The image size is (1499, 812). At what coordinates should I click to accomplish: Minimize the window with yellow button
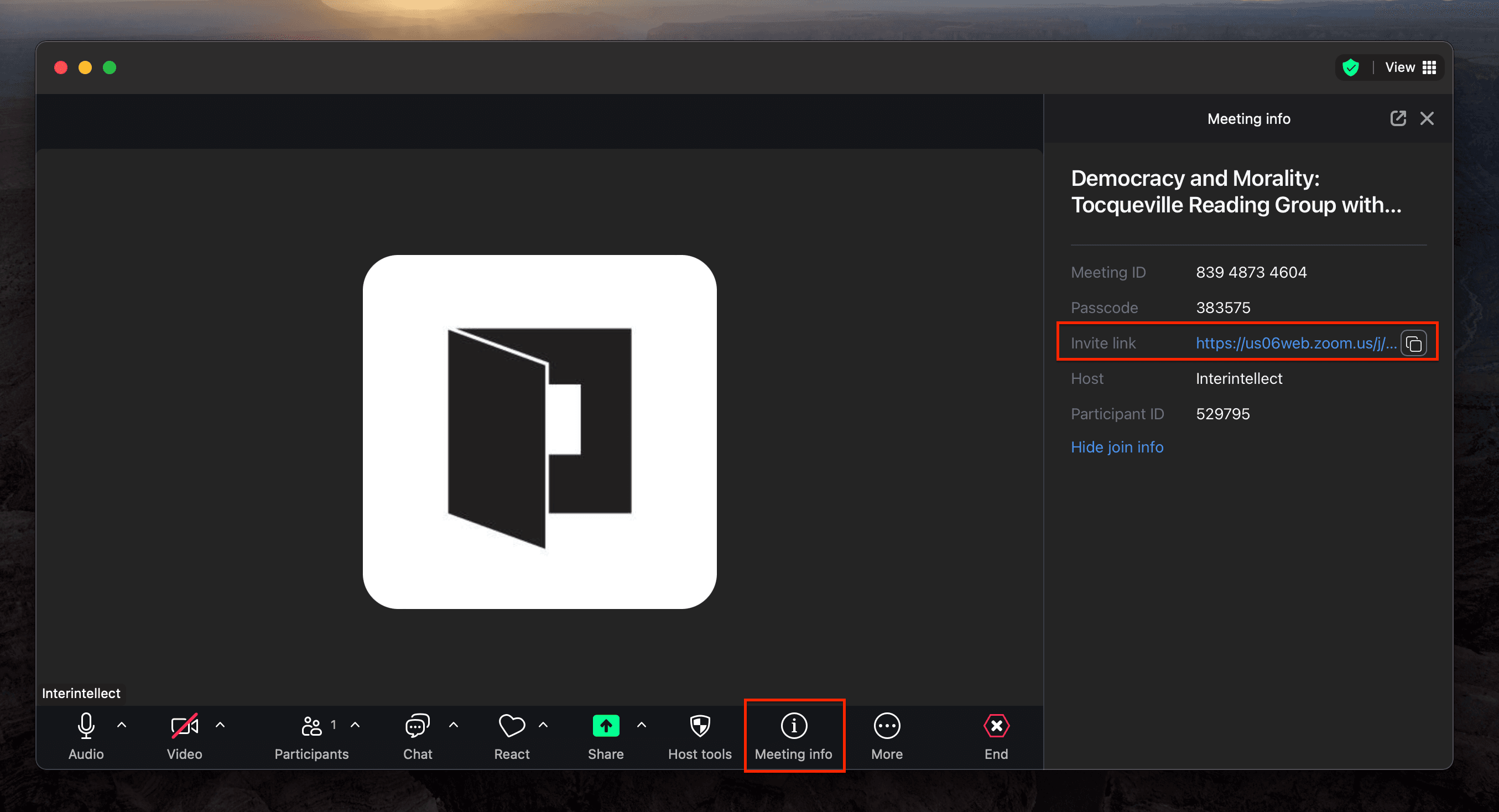[85, 67]
